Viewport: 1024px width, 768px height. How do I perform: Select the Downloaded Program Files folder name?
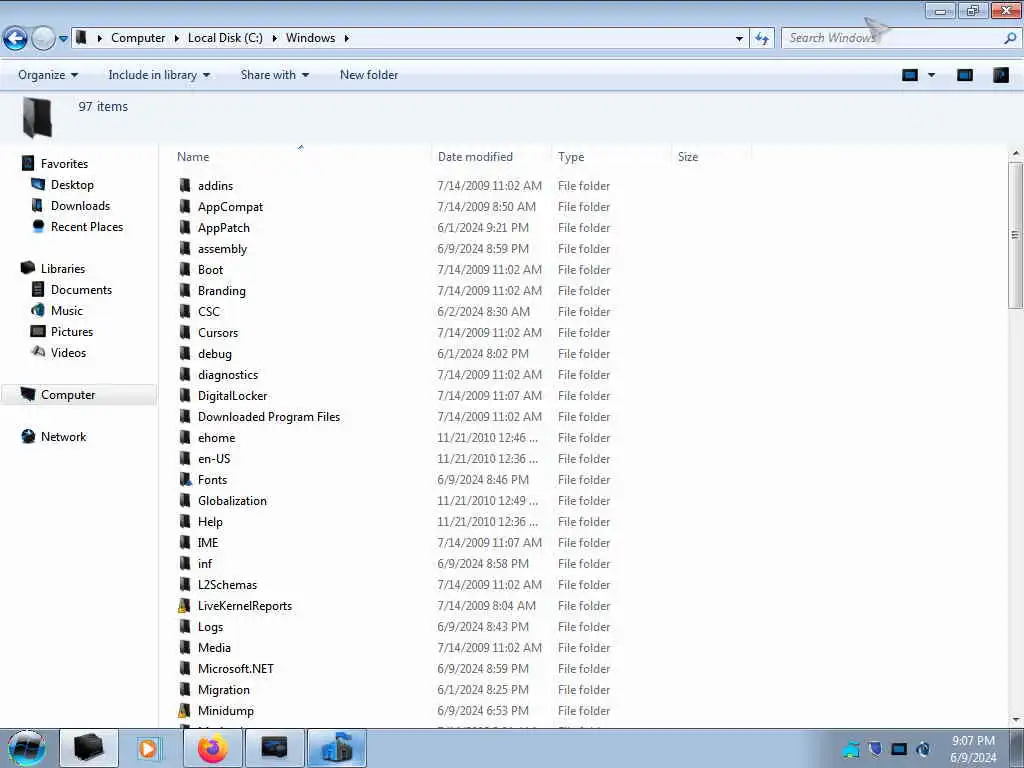[268, 417]
